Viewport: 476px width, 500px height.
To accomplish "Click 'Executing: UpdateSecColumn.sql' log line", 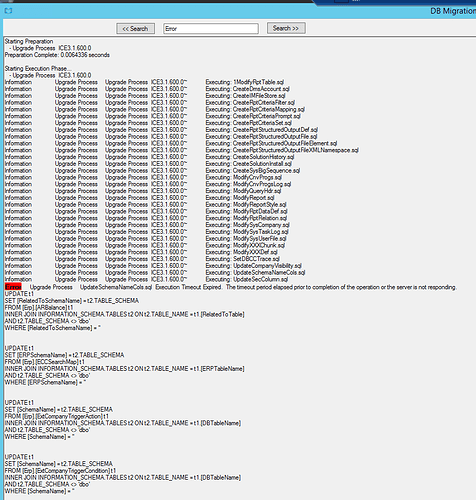I will tap(247, 279).
